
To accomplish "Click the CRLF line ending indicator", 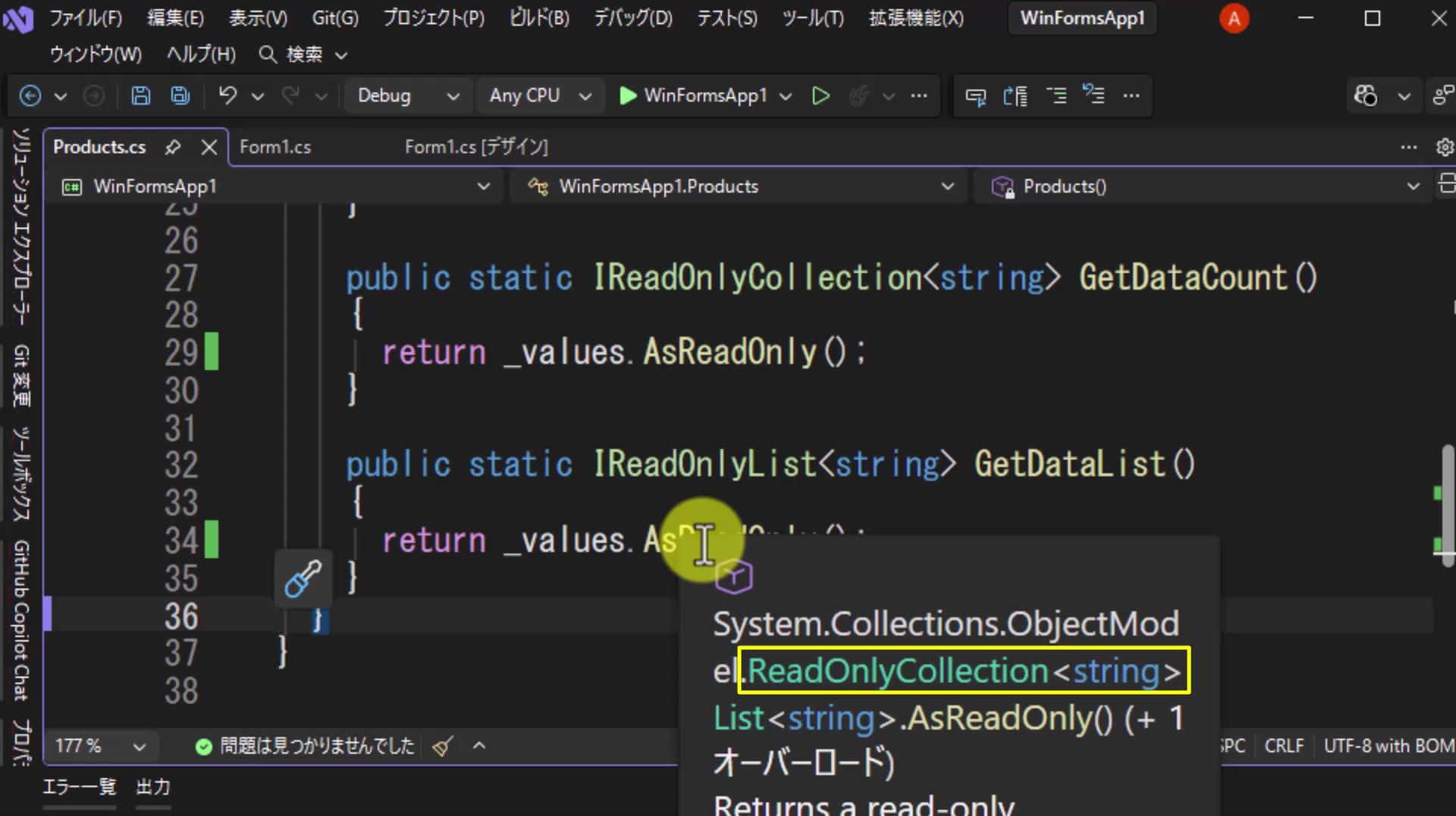I will pos(1284,746).
